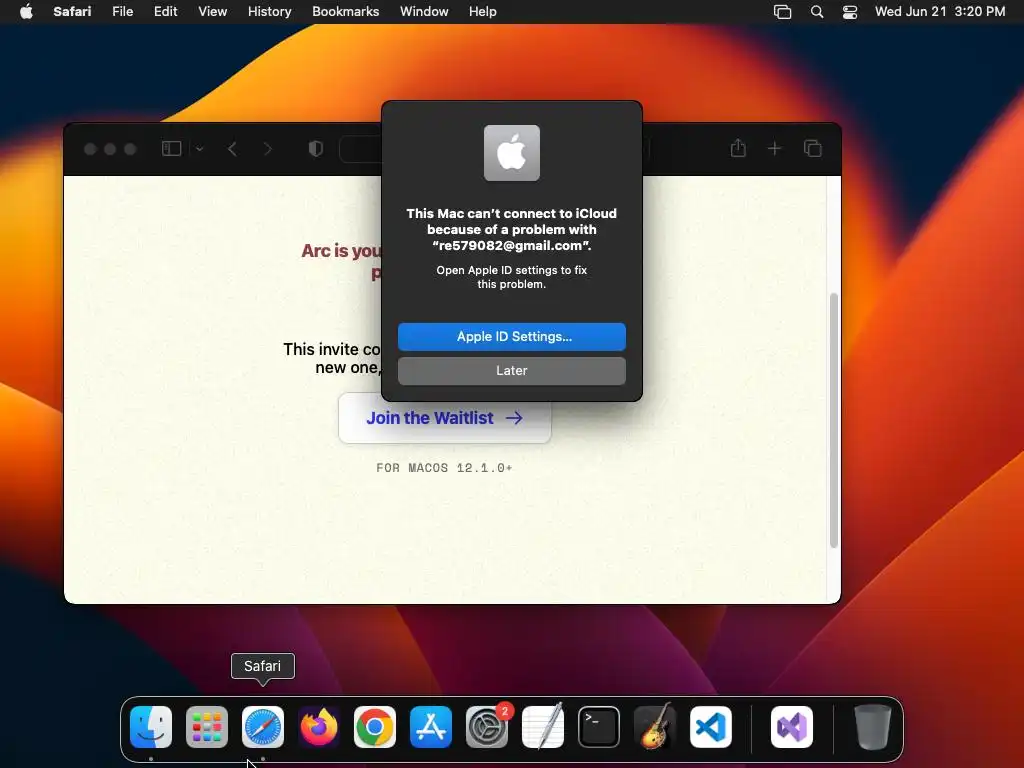This screenshot has width=1024, height=768.
Task: Open System Settings from the Dock
Action: (x=487, y=727)
